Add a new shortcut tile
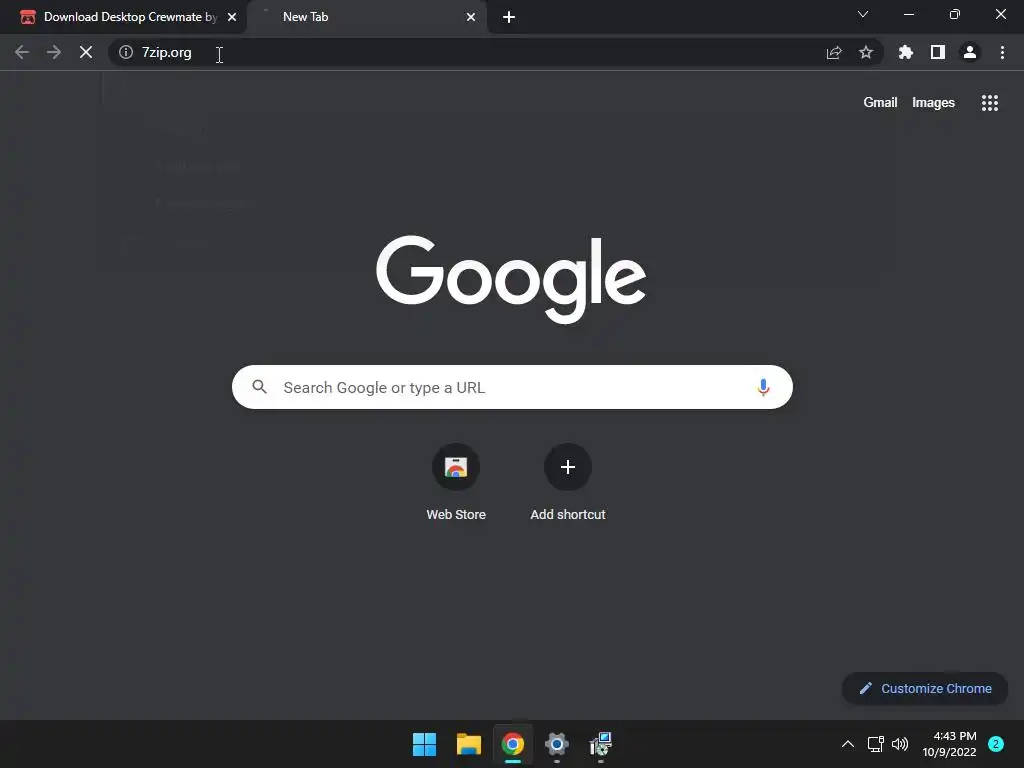1024x768 pixels. [568, 482]
